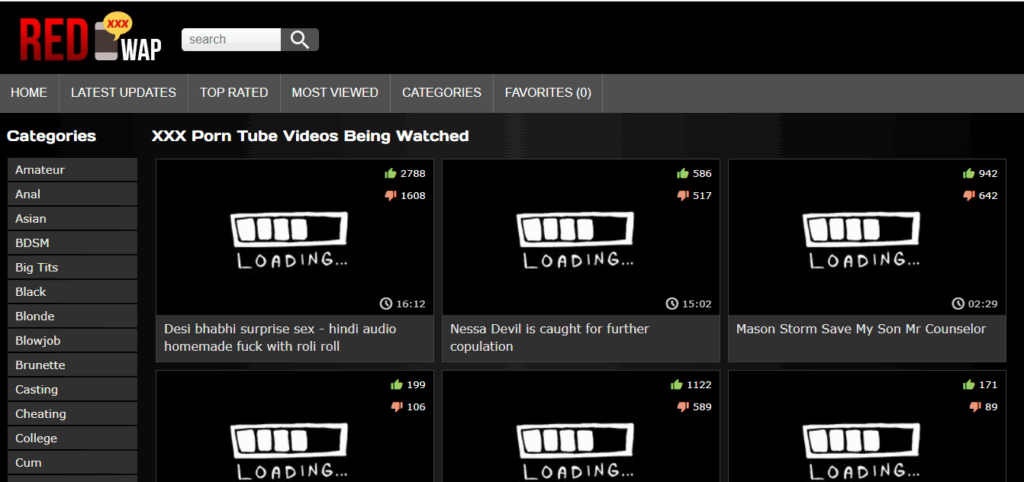Screen dimensions: 1024x482
Task: Select TOP RATED in navigation bar
Action: tap(234, 92)
